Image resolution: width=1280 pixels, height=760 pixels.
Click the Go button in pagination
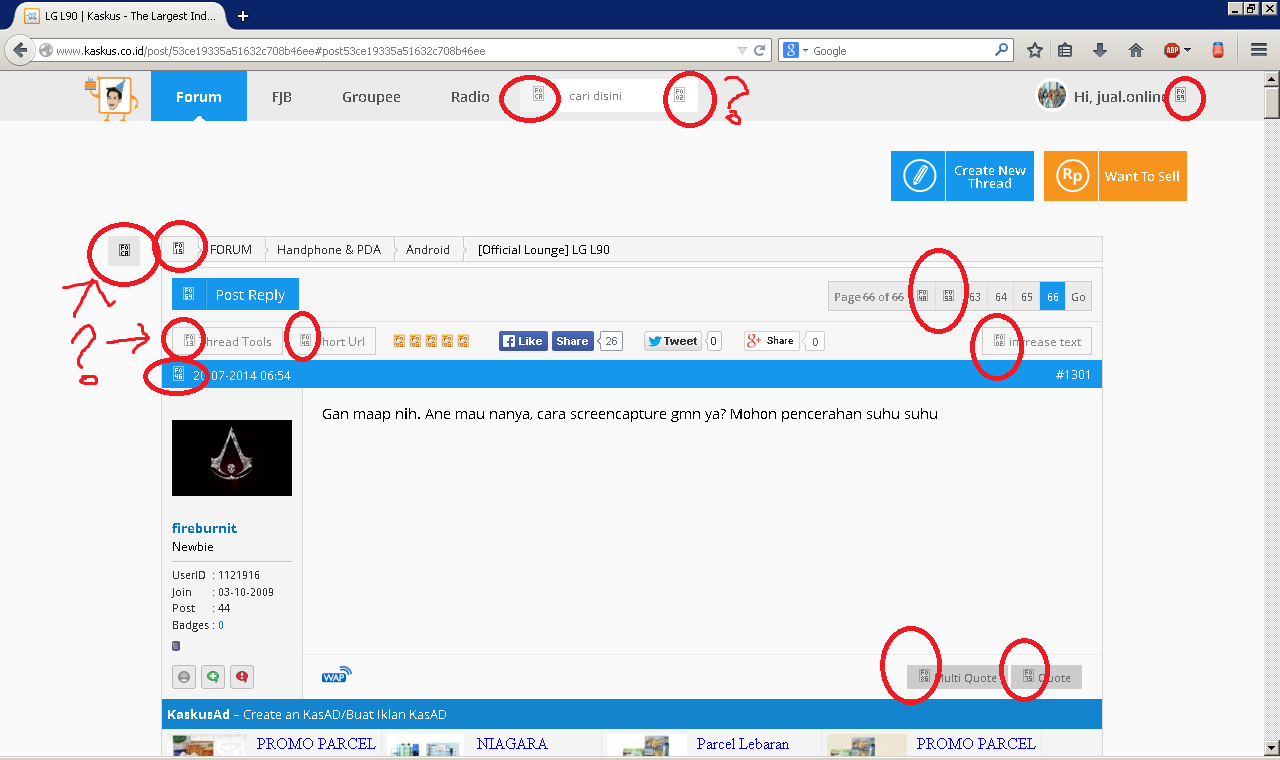tap(1078, 297)
